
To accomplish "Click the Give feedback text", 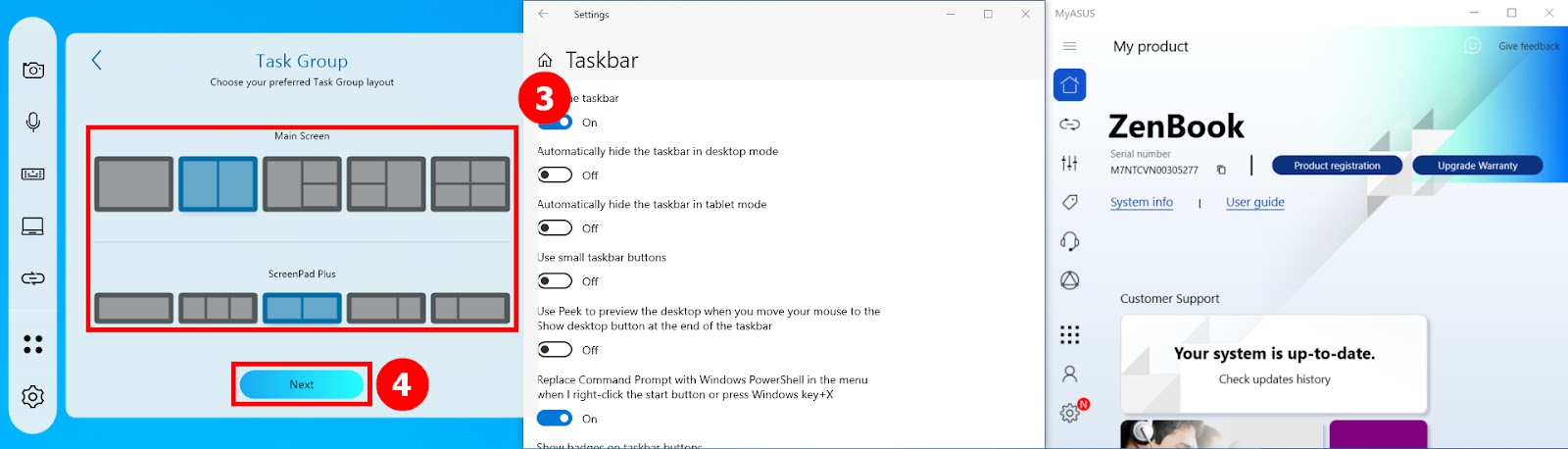I will coord(1529,46).
